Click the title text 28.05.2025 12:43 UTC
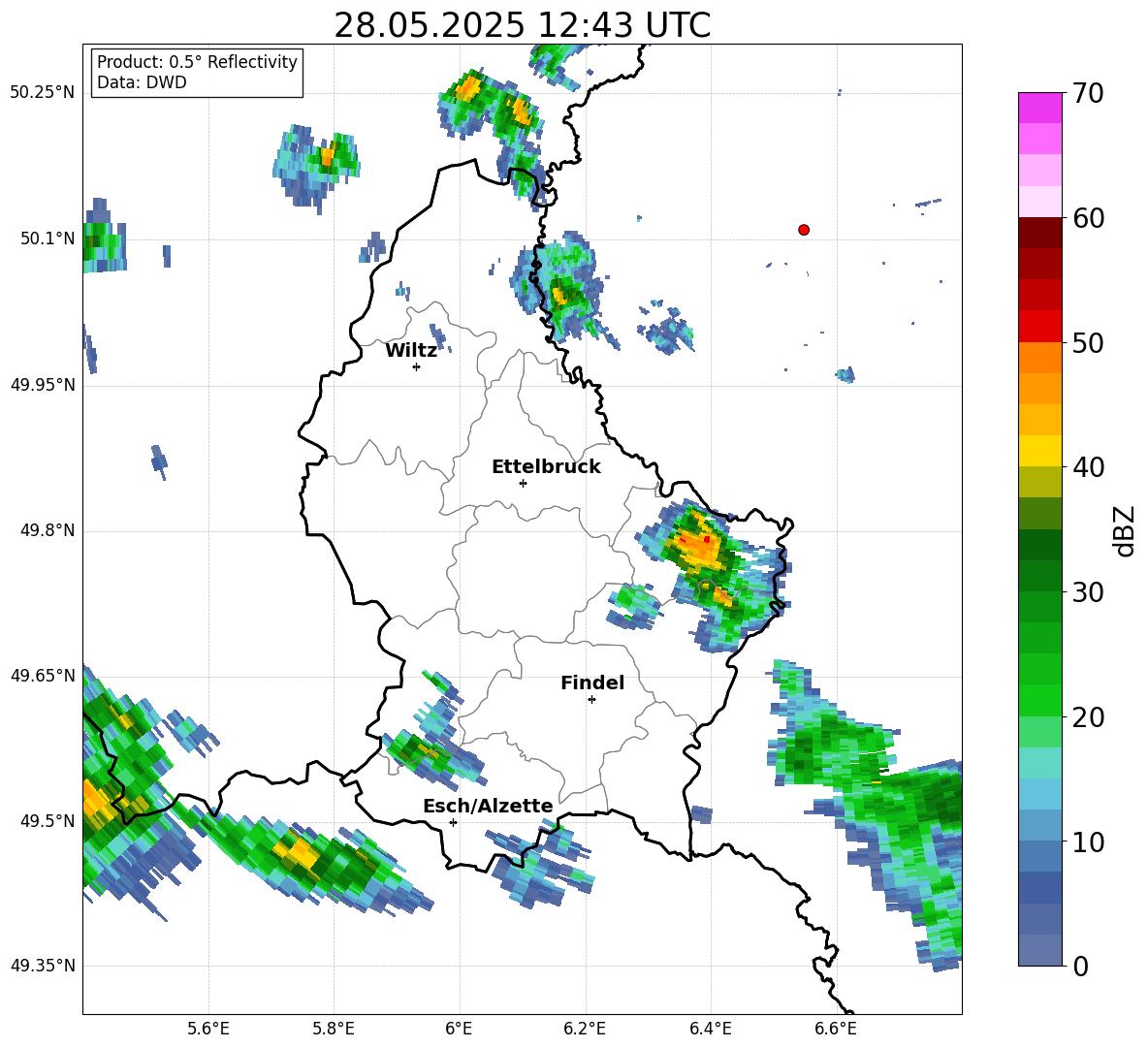The height and width of the screenshot is (1048, 1148). pos(522,25)
